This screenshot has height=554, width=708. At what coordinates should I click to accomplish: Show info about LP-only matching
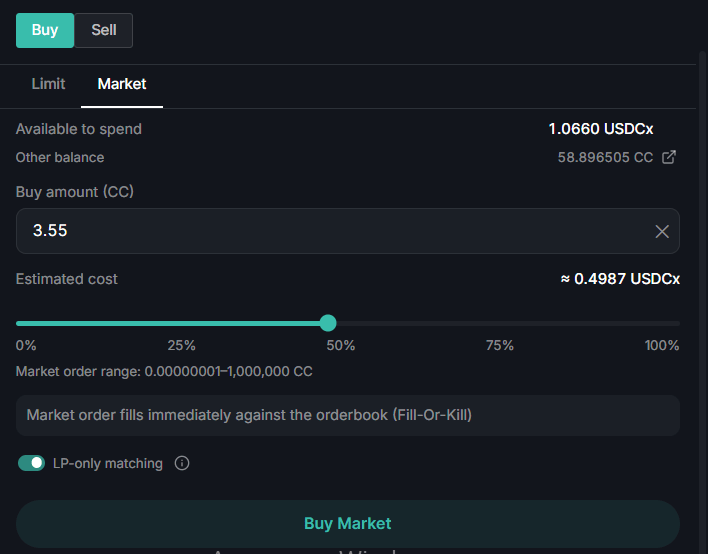coord(182,463)
